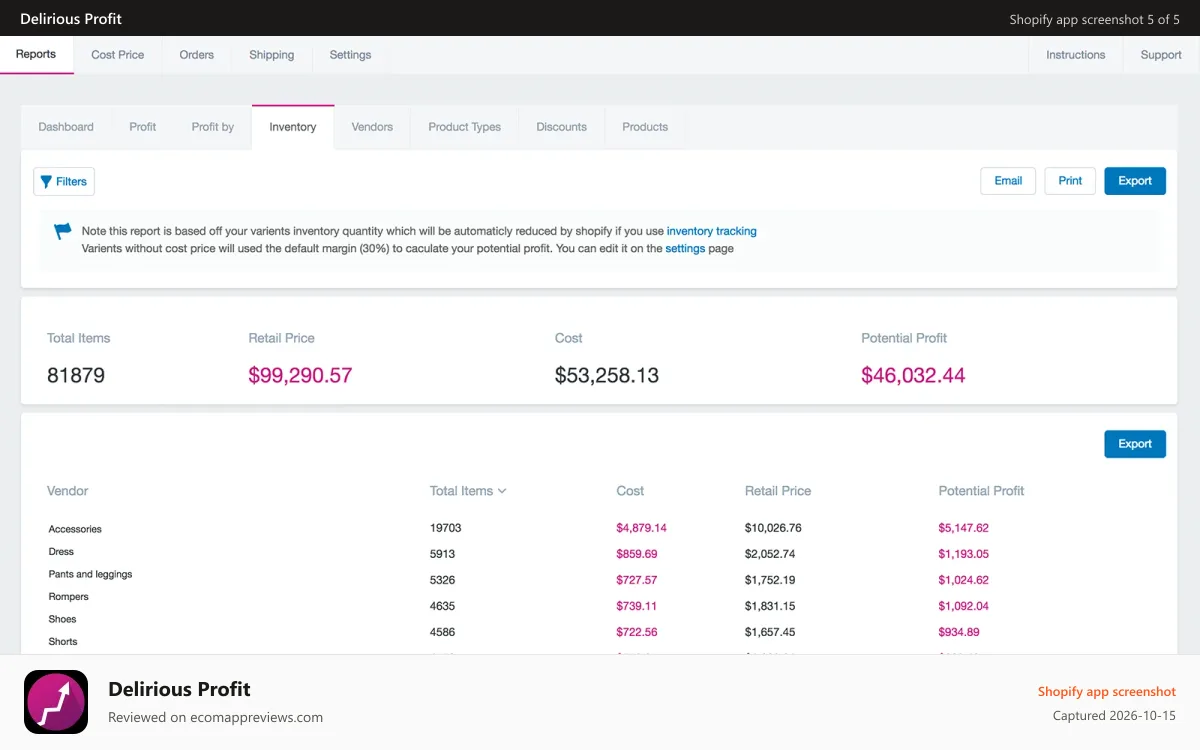
Task: Click the potential profit $1,024.62
Action: click(963, 580)
